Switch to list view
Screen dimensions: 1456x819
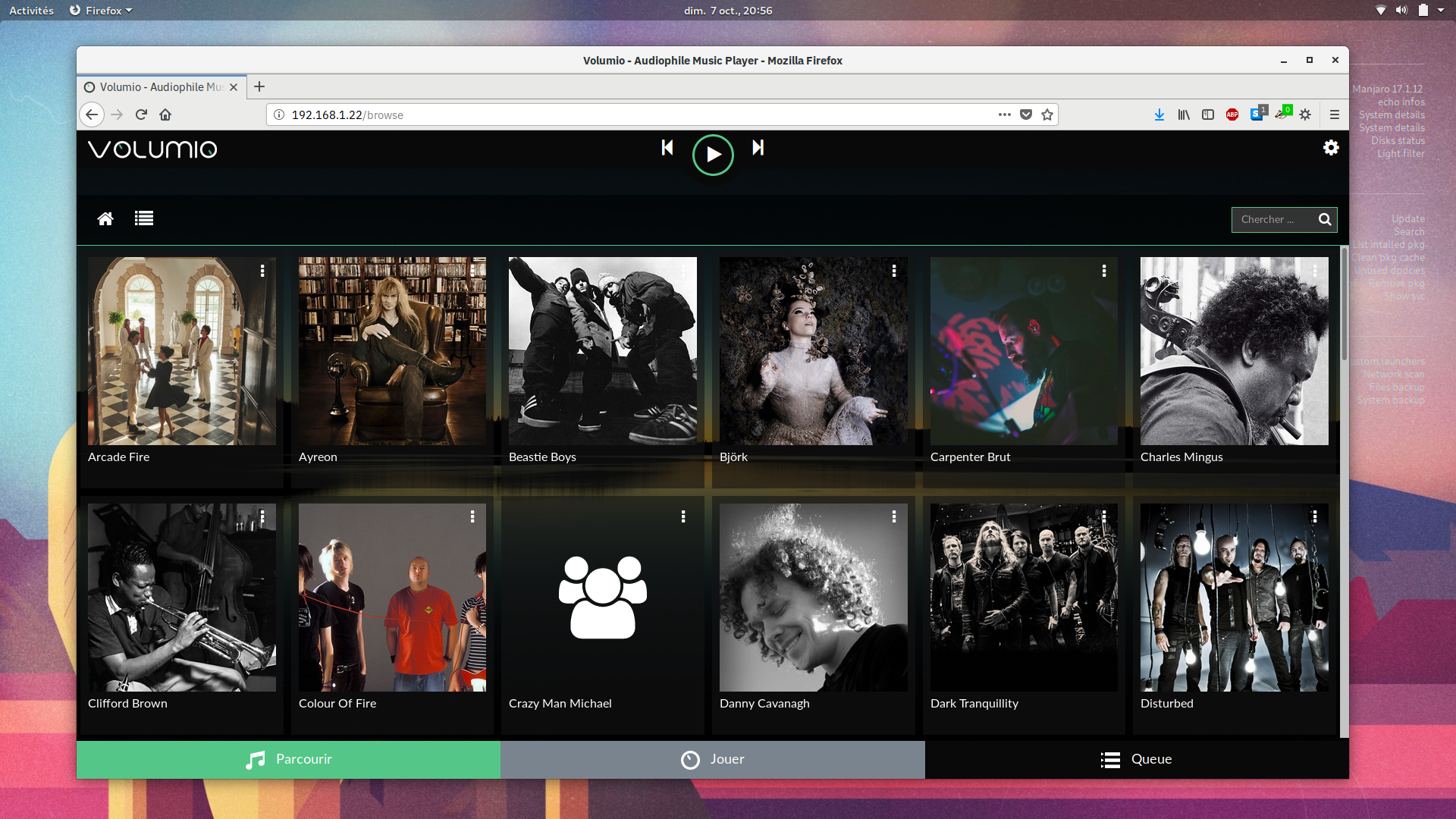point(144,218)
